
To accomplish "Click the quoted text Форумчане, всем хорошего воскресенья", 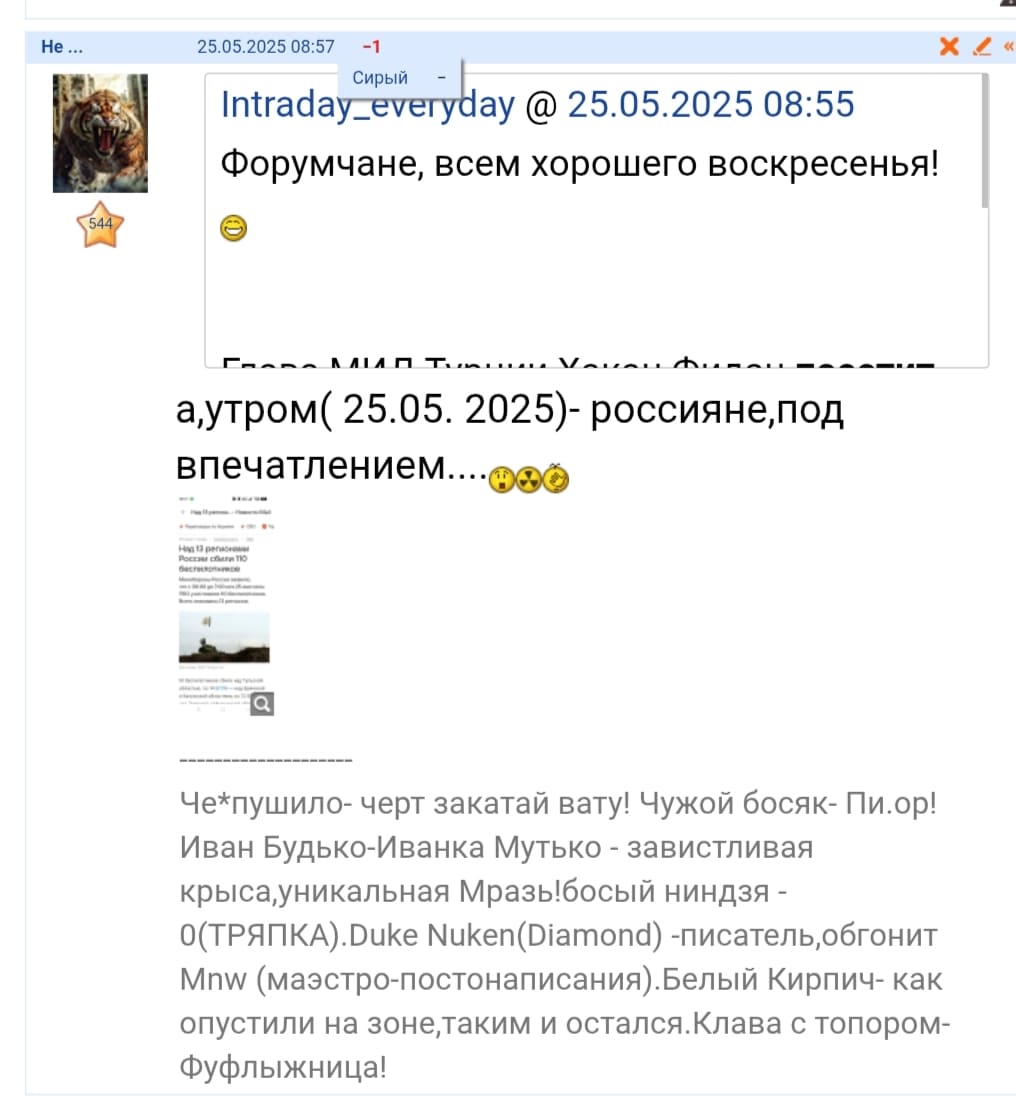I will pos(579,165).
